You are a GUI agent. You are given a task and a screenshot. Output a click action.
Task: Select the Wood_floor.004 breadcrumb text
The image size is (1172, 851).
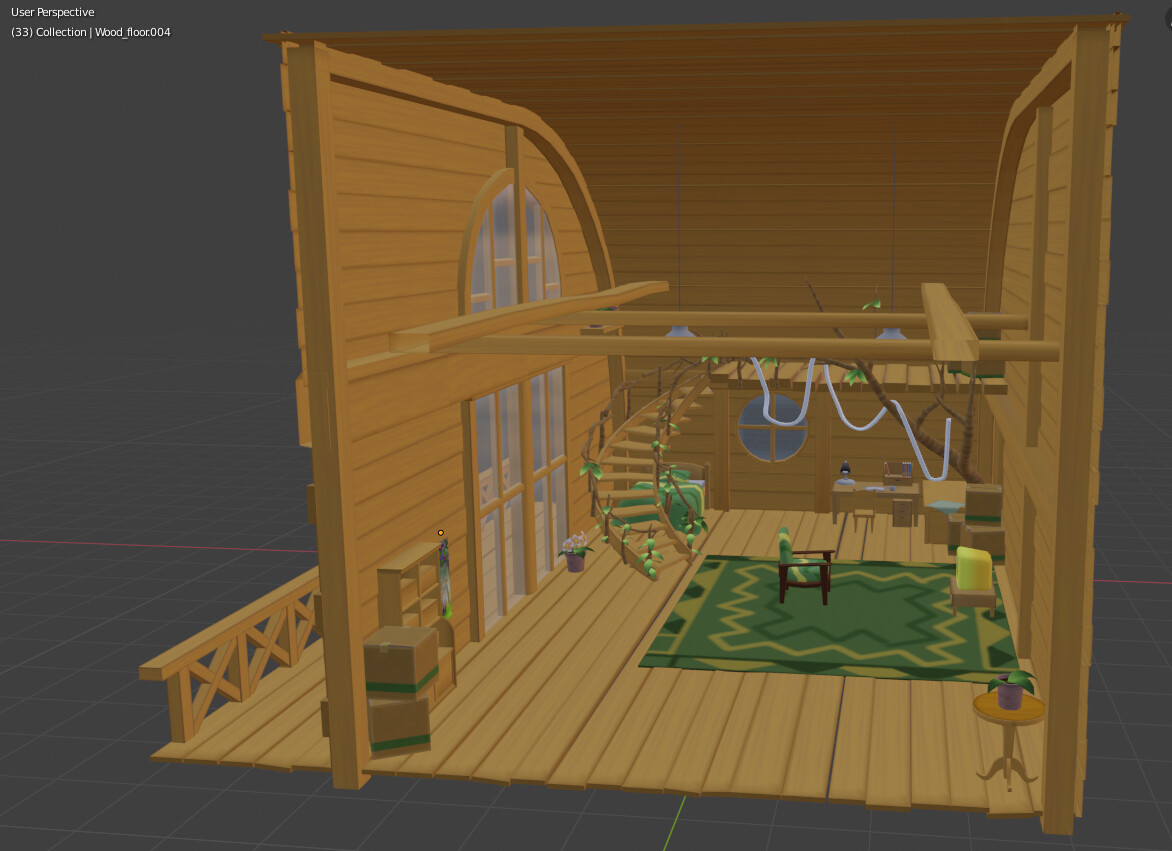pyautogui.click(x=131, y=31)
